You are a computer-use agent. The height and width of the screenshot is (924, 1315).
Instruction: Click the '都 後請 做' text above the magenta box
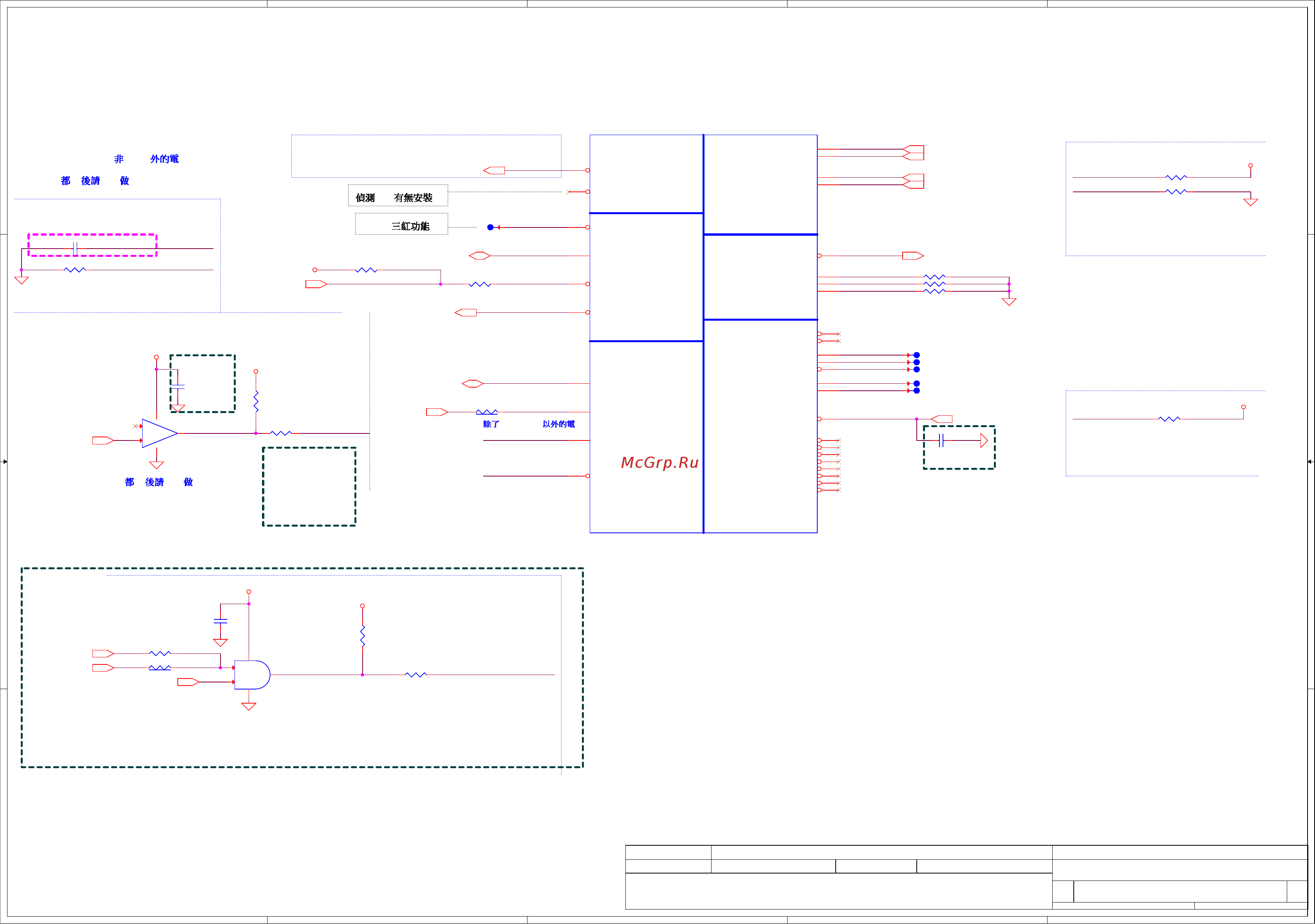(95, 181)
